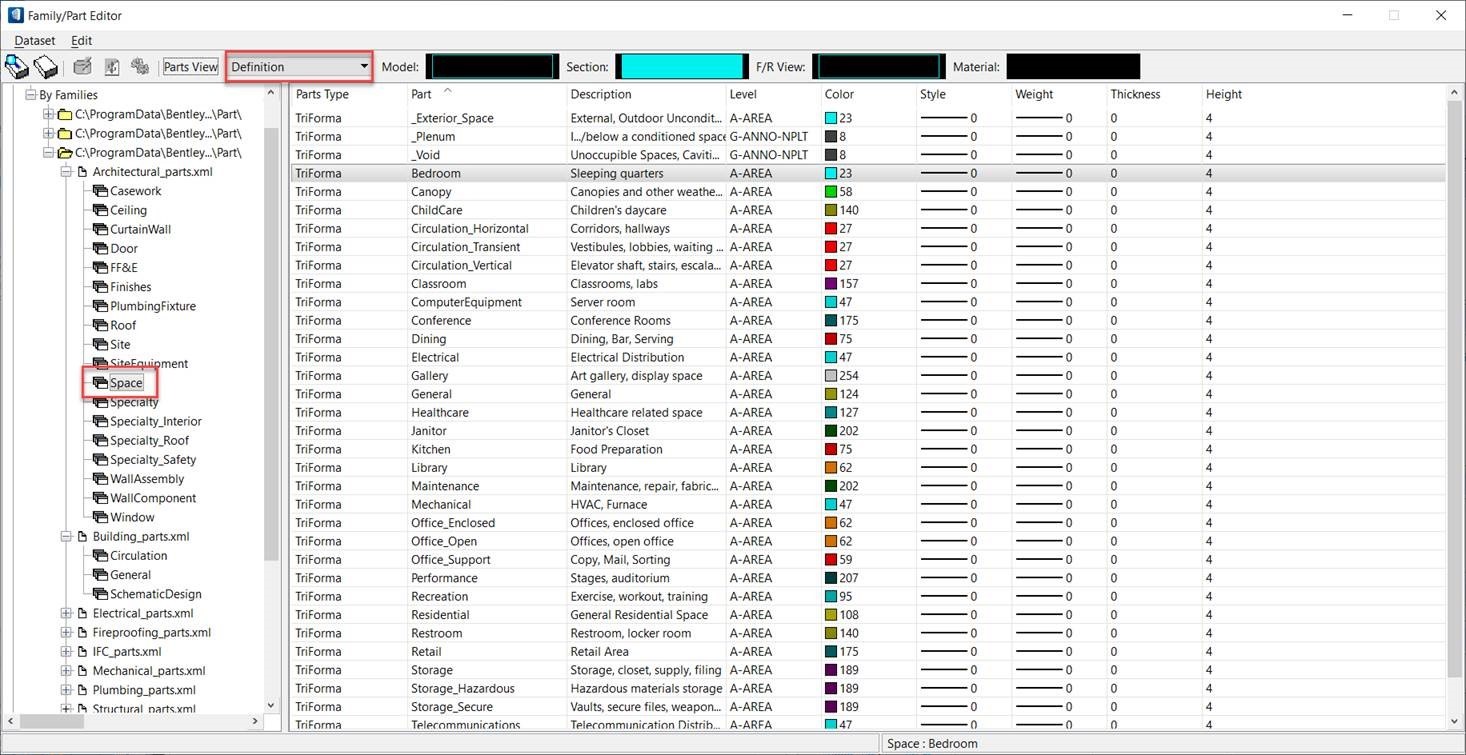Click the Color column header
1466x755 pixels.
[x=867, y=94]
